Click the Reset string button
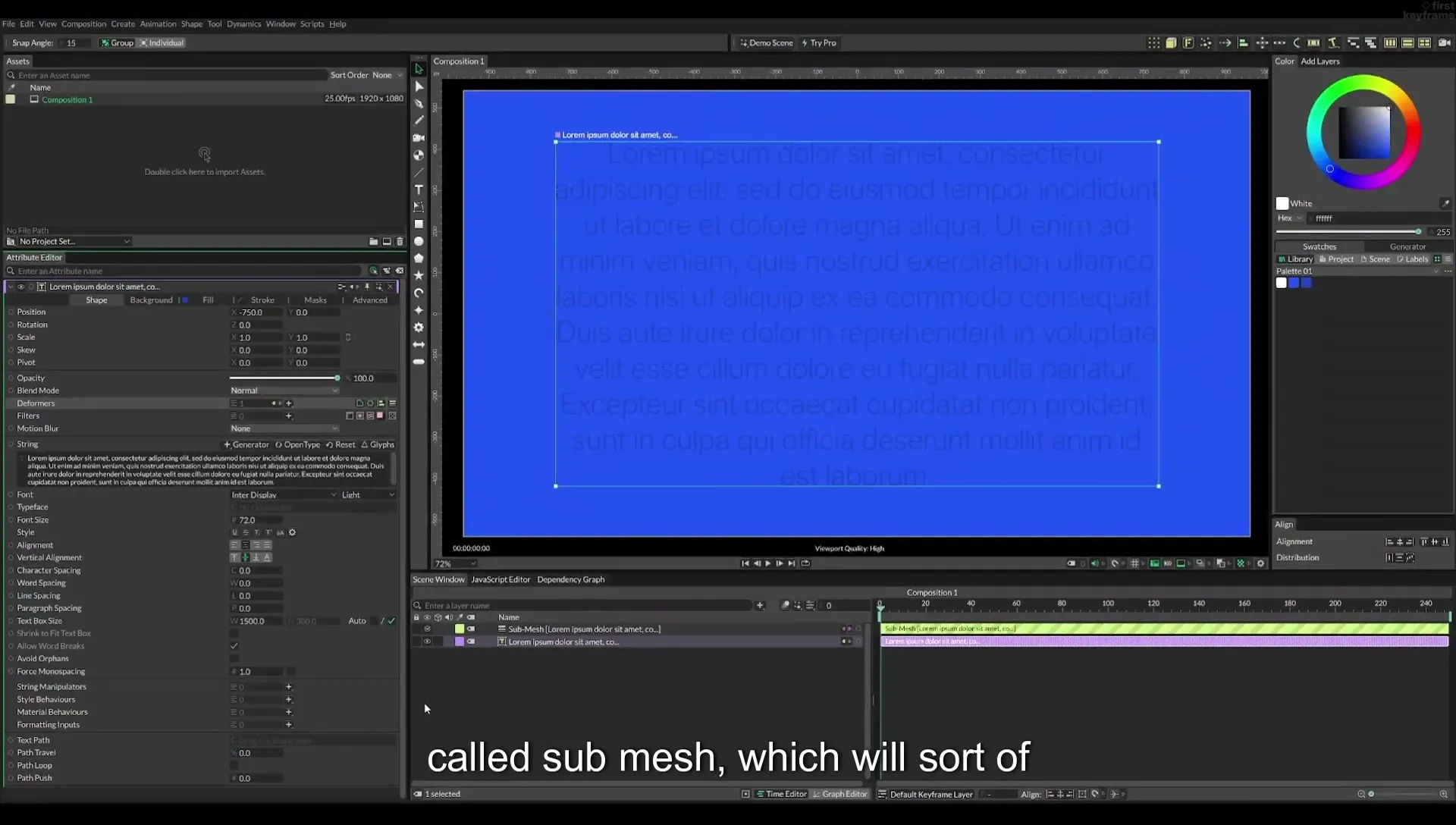1456x825 pixels. tap(340, 444)
